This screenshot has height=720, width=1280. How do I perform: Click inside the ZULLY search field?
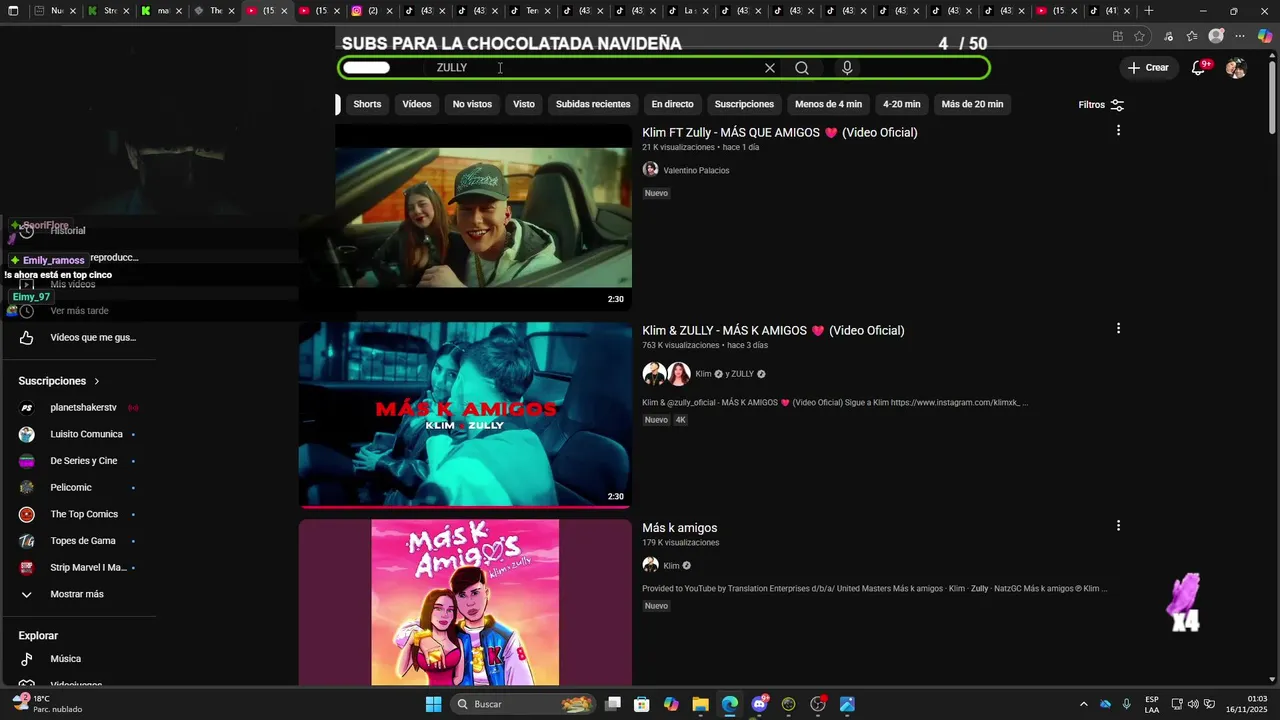(x=595, y=68)
